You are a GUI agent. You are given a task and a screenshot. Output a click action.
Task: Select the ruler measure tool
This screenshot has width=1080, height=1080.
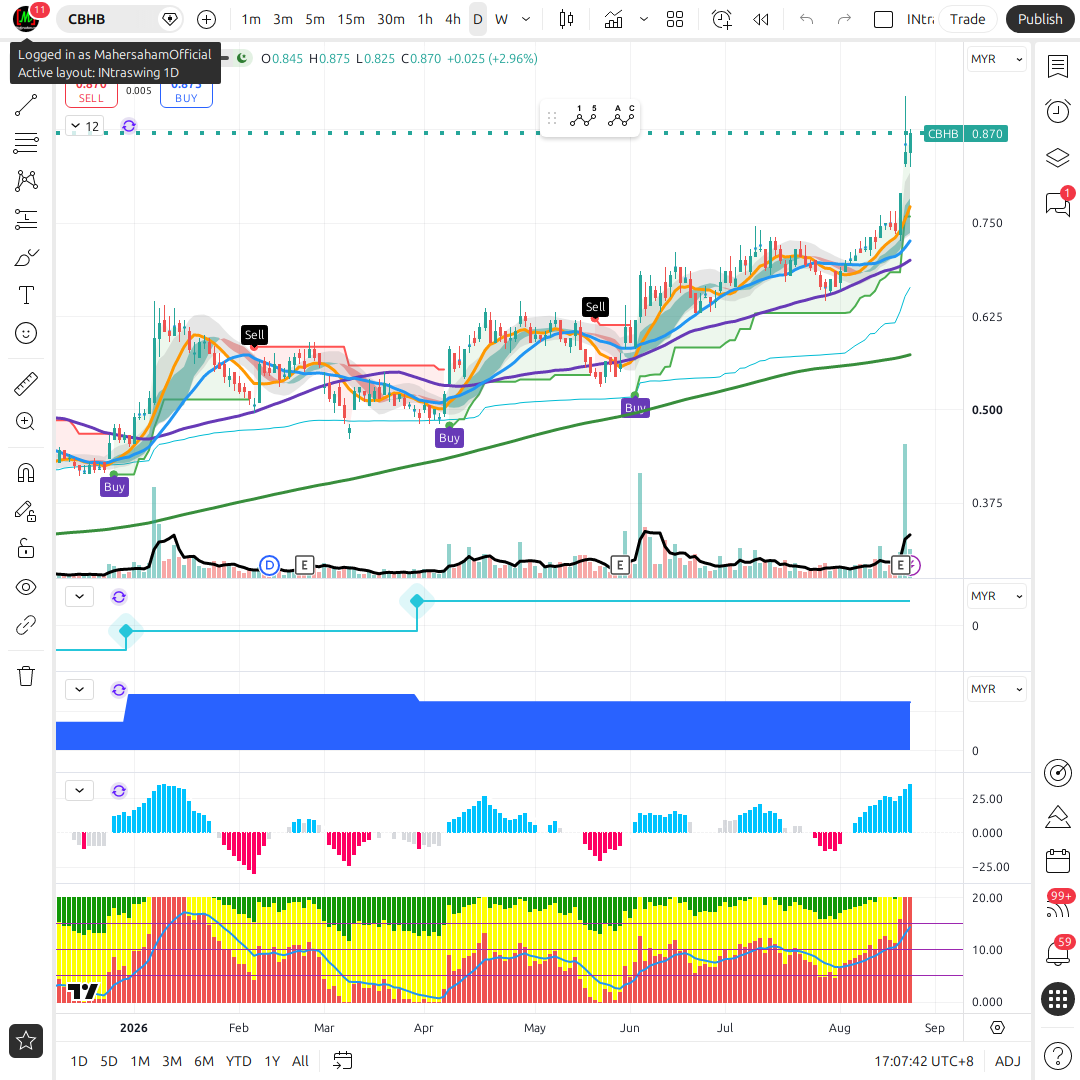coord(26,384)
